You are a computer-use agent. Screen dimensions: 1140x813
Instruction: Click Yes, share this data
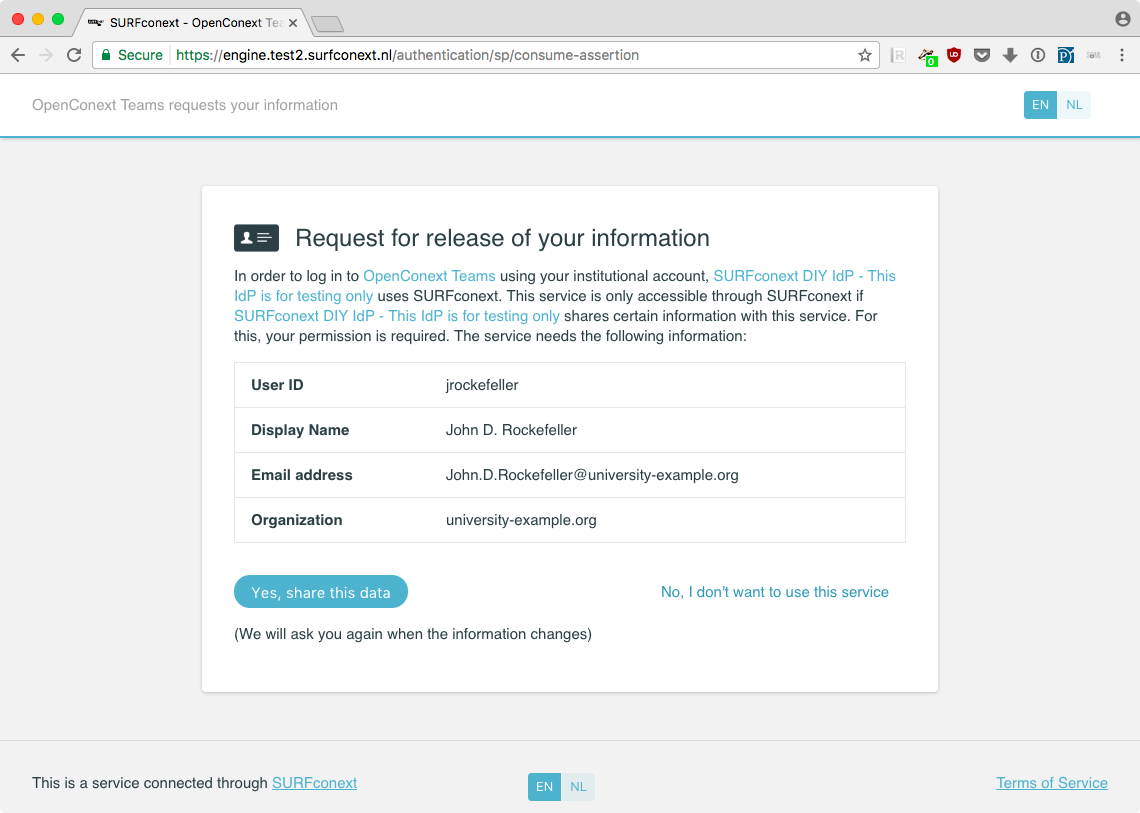pos(321,592)
